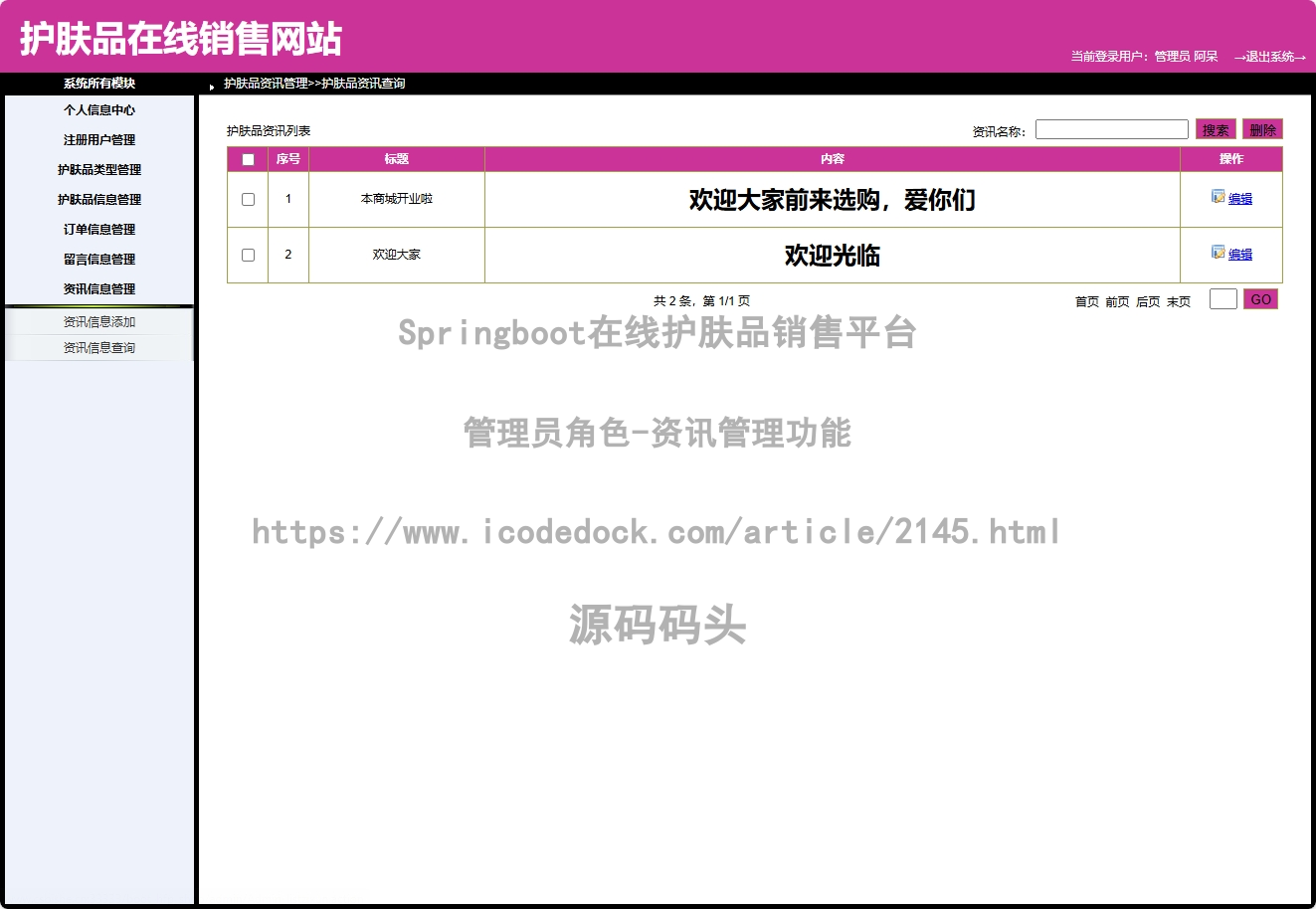Focus the 资讯名称 search input field
This screenshot has height=909, width=1316.
click(x=1112, y=129)
